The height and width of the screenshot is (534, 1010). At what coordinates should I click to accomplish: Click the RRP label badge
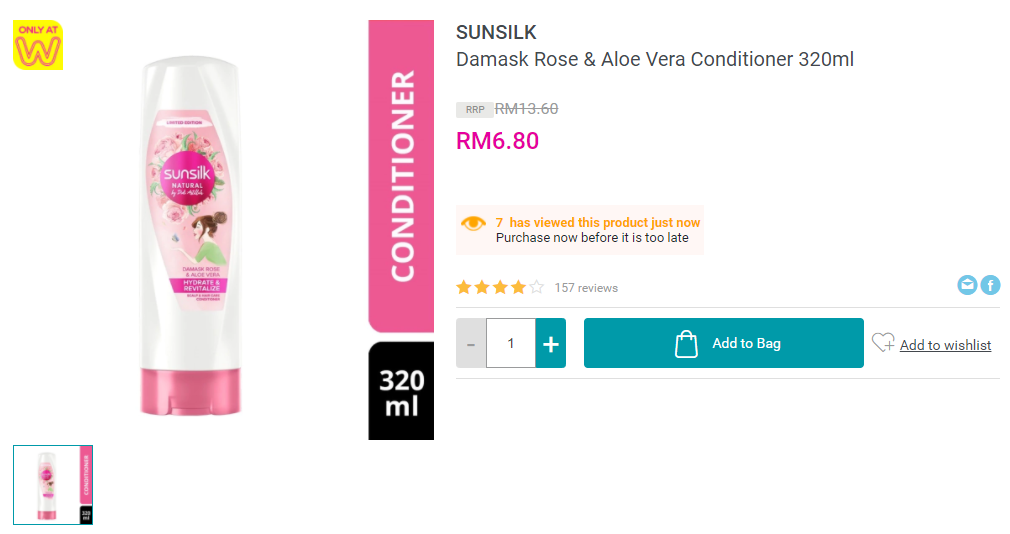pyautogui.click(x=474, y=110)
